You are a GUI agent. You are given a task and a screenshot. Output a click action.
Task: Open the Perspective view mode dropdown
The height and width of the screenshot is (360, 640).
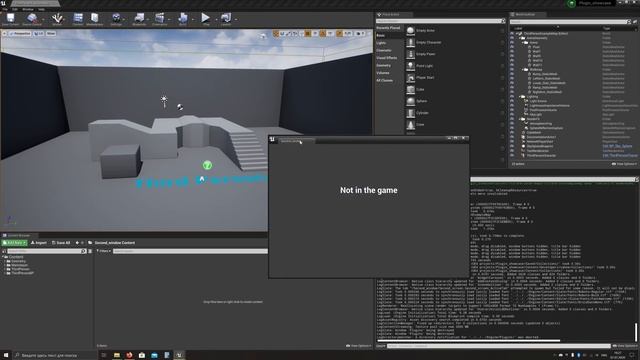tap(20, 33)
